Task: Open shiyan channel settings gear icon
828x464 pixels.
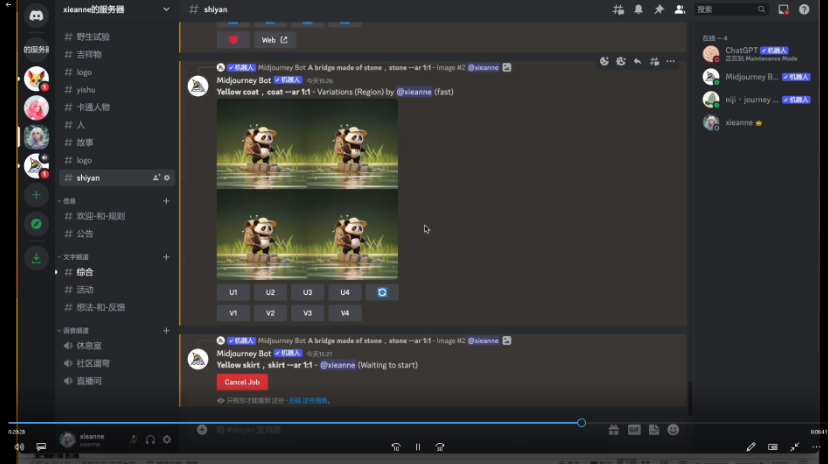Action: 167,178
